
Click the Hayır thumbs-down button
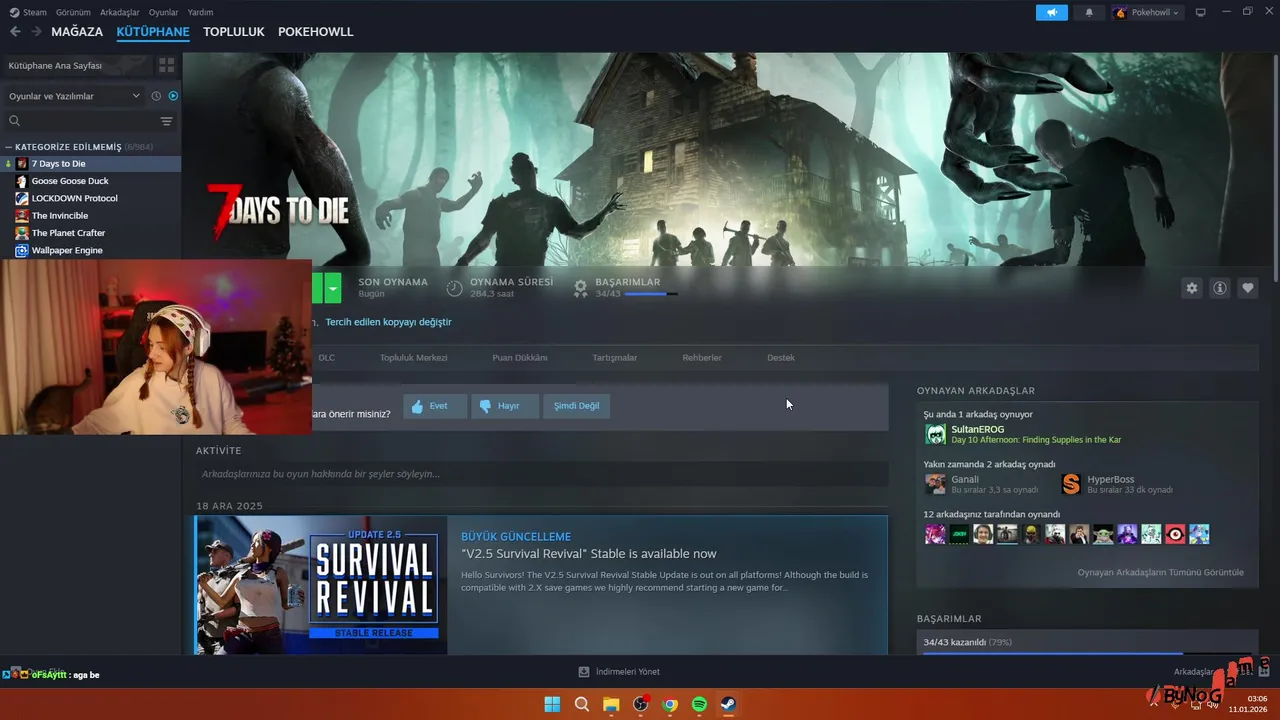(505, 406)
